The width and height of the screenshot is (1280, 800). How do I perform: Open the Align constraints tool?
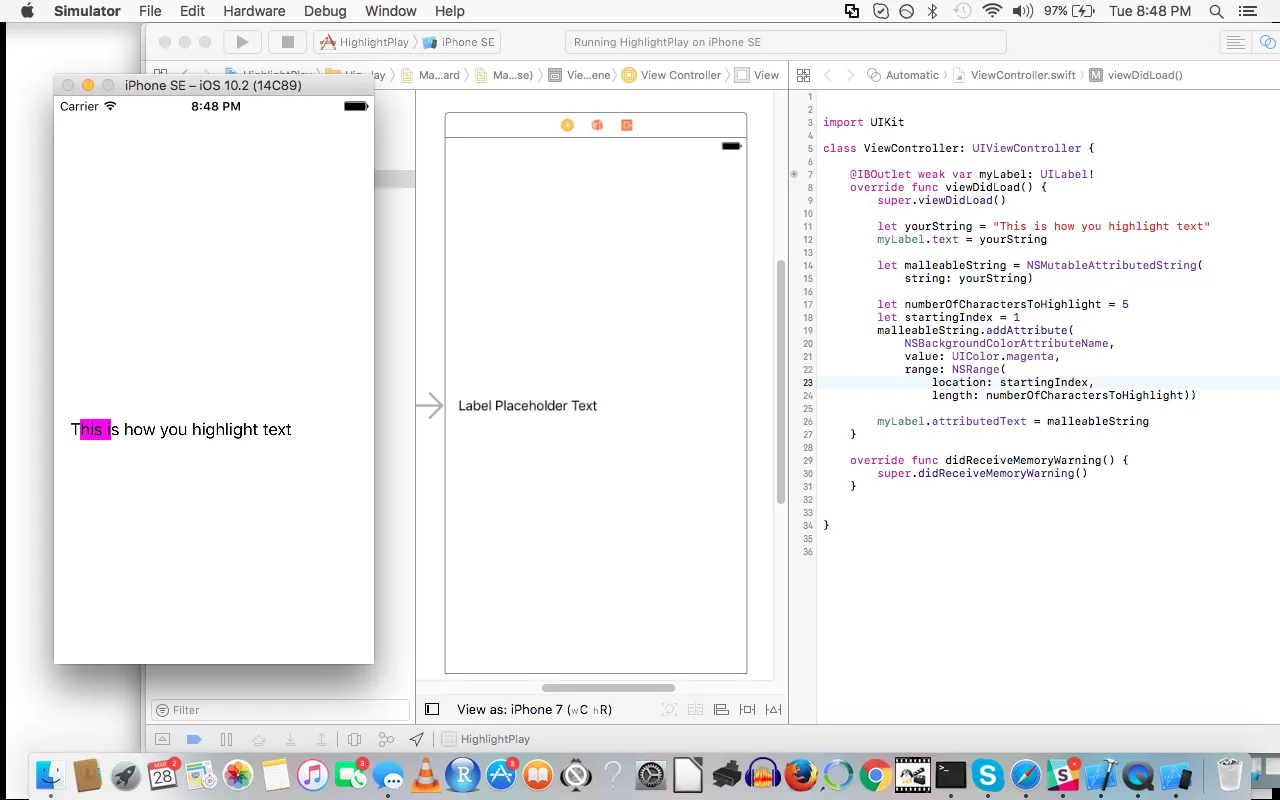(x=721, y=710)
